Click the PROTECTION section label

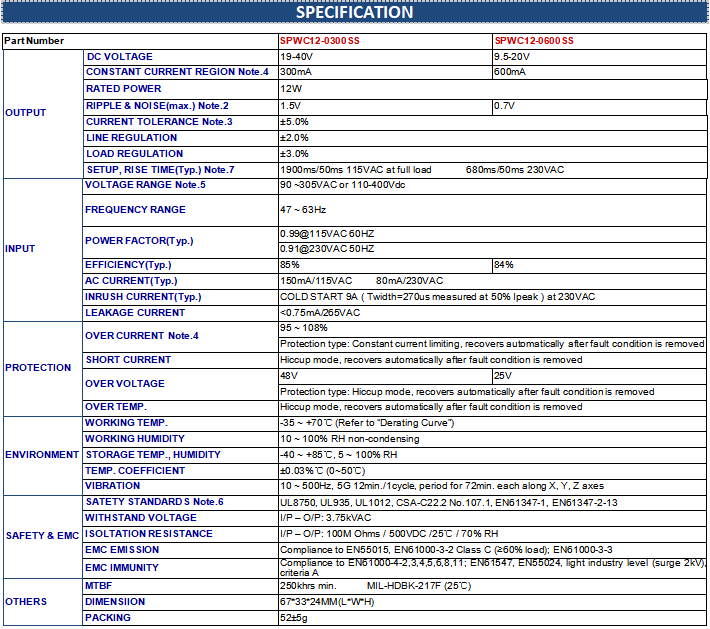coord(38,368)
